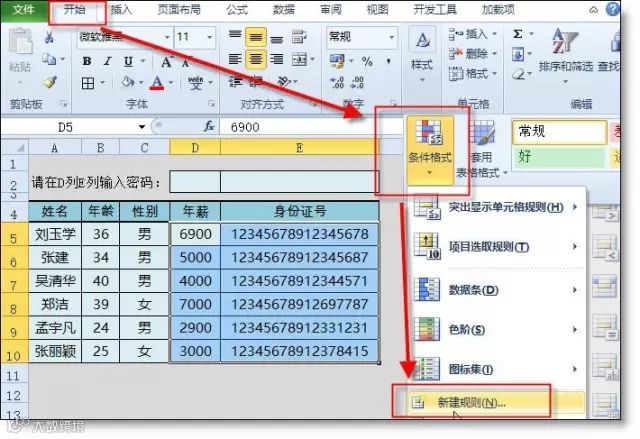Expand 数据条 Data Bars submenu
The image size is (640, 439).
(x=498, y=290)
